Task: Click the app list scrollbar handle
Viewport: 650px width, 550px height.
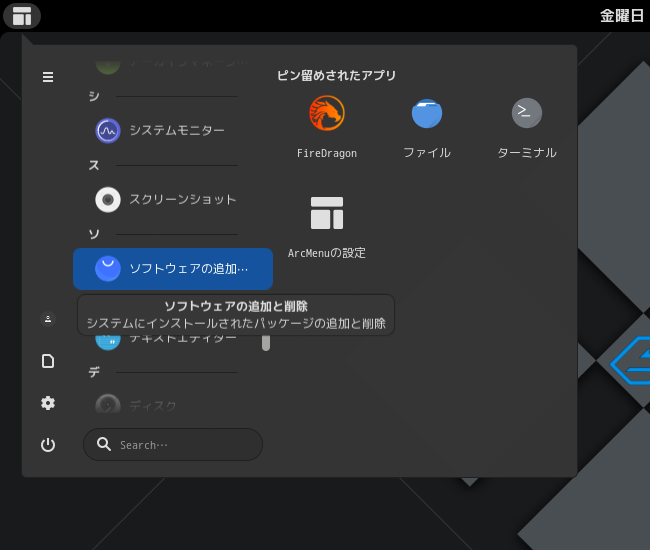Action: 266,342
